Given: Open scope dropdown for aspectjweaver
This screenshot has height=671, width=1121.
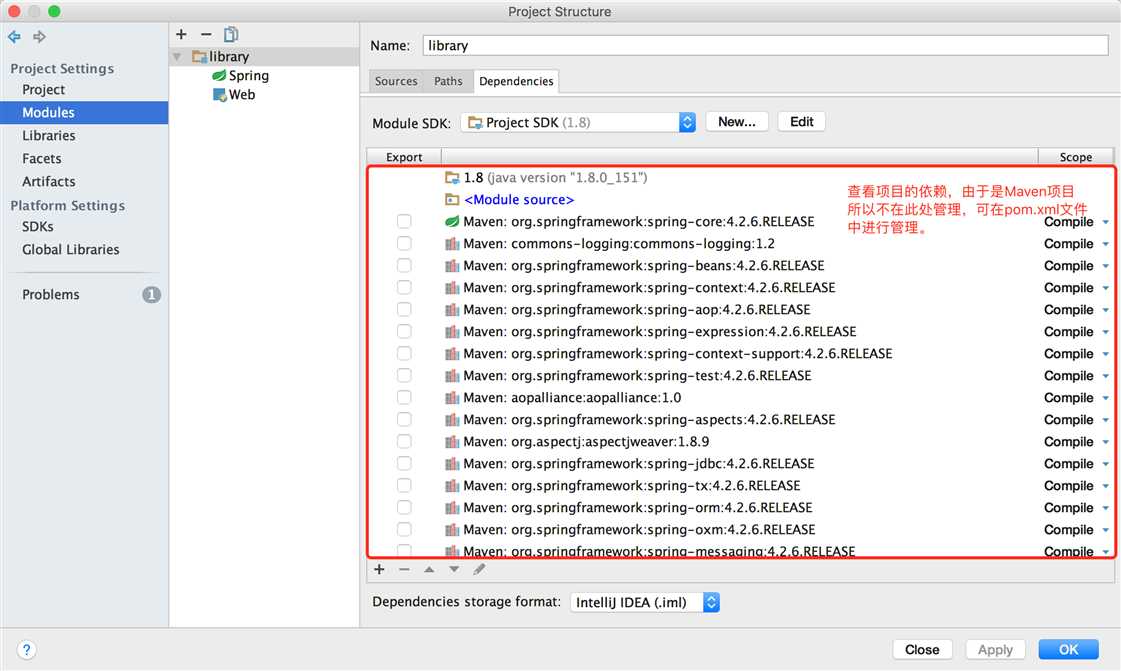Looking at the screenshot, I should [x=1105, y=442].
